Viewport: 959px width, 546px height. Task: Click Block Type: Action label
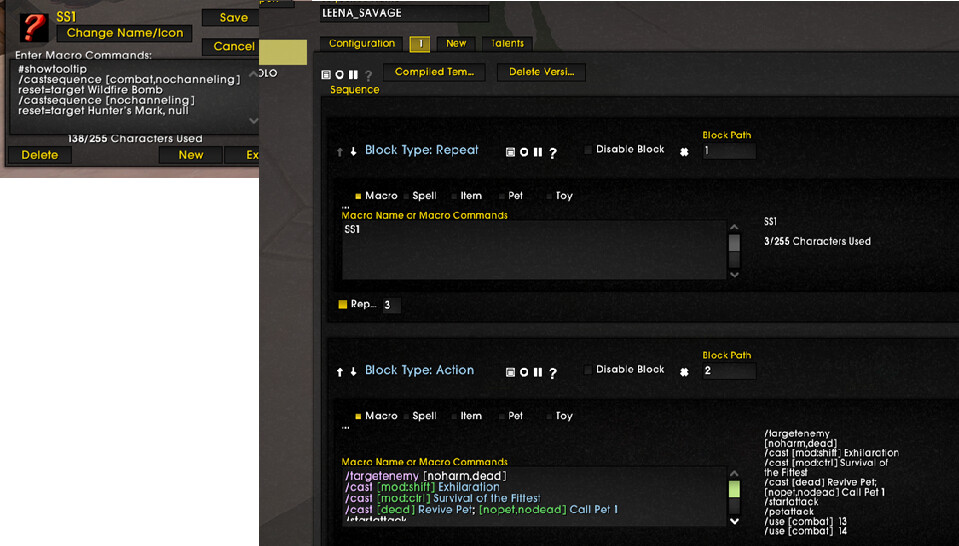419,371
